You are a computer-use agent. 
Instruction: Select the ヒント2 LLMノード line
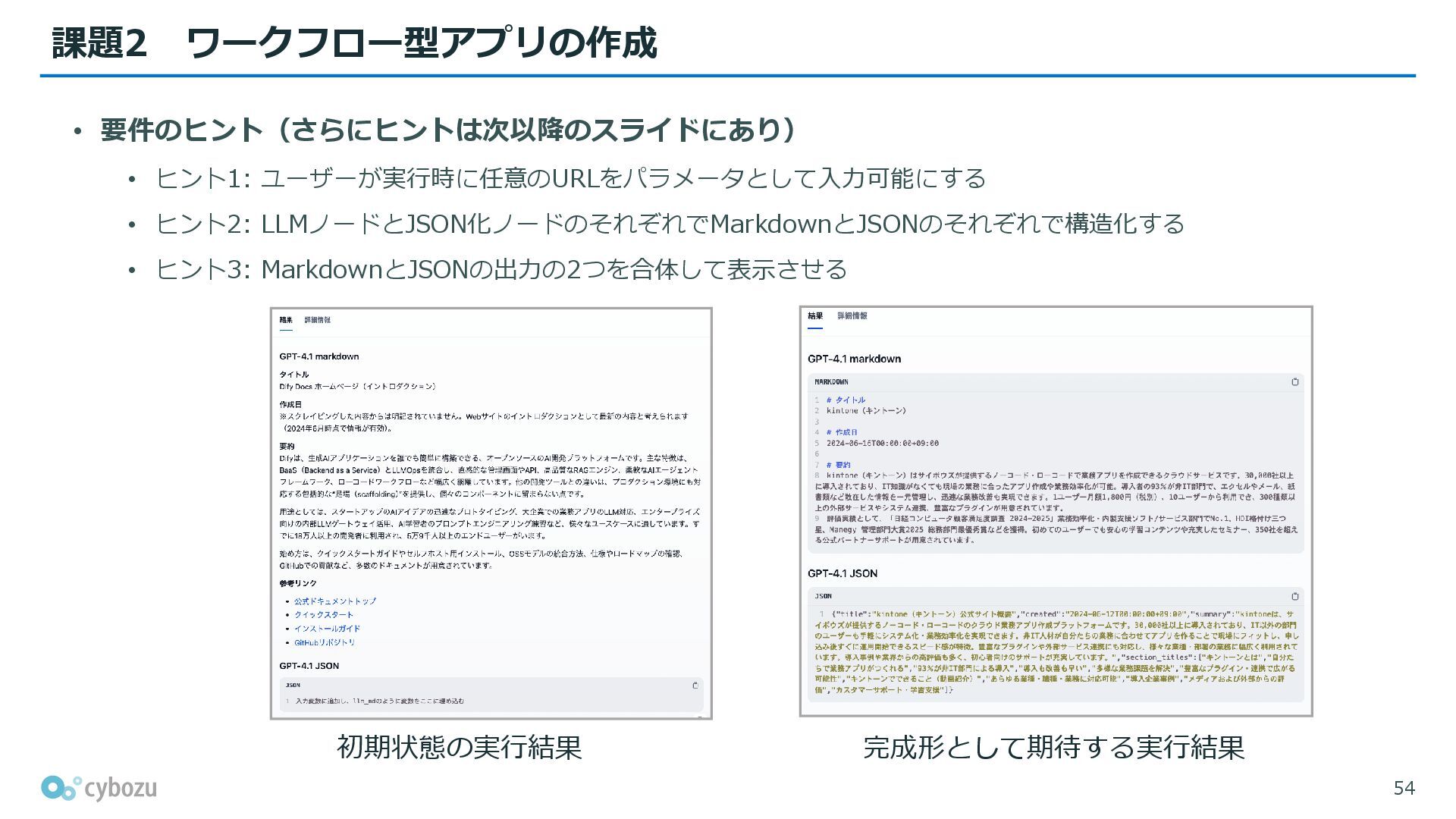[x=670, y=224]
